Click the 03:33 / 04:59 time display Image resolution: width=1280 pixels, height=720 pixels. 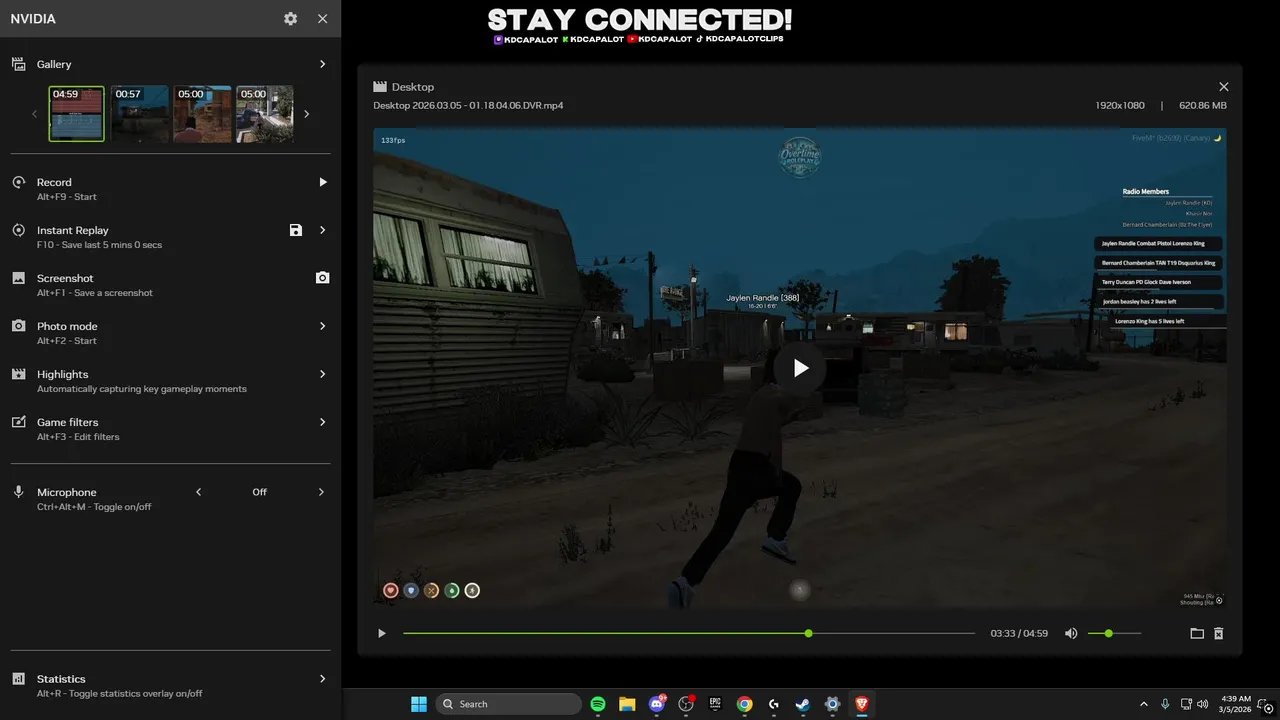coord(1019,633)
